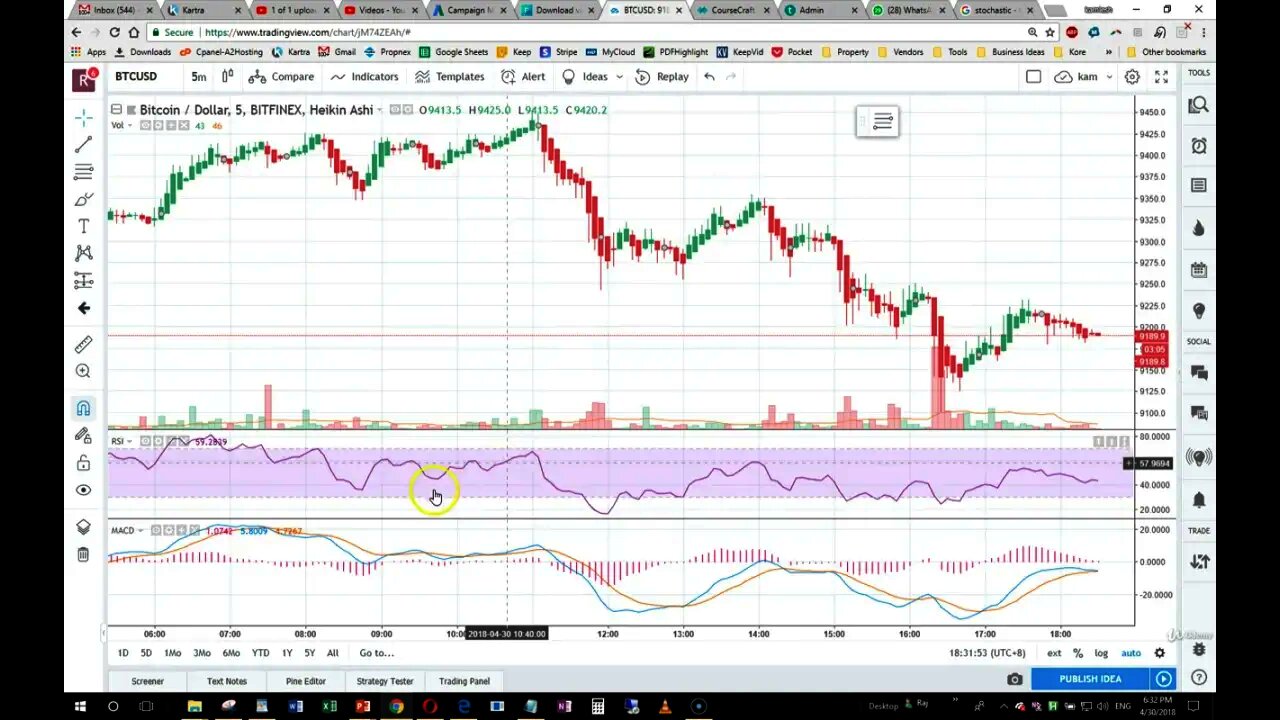Select the ruler measure tool
The height and width of the screenshot is (720, 1280).
[x=84, y=344]
